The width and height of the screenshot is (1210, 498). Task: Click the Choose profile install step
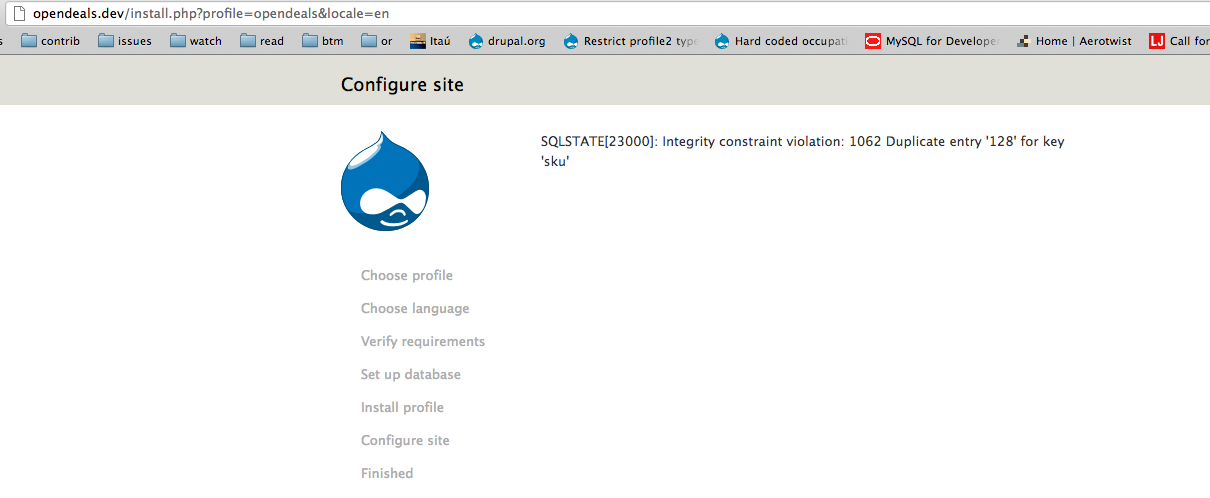(407, 275)
